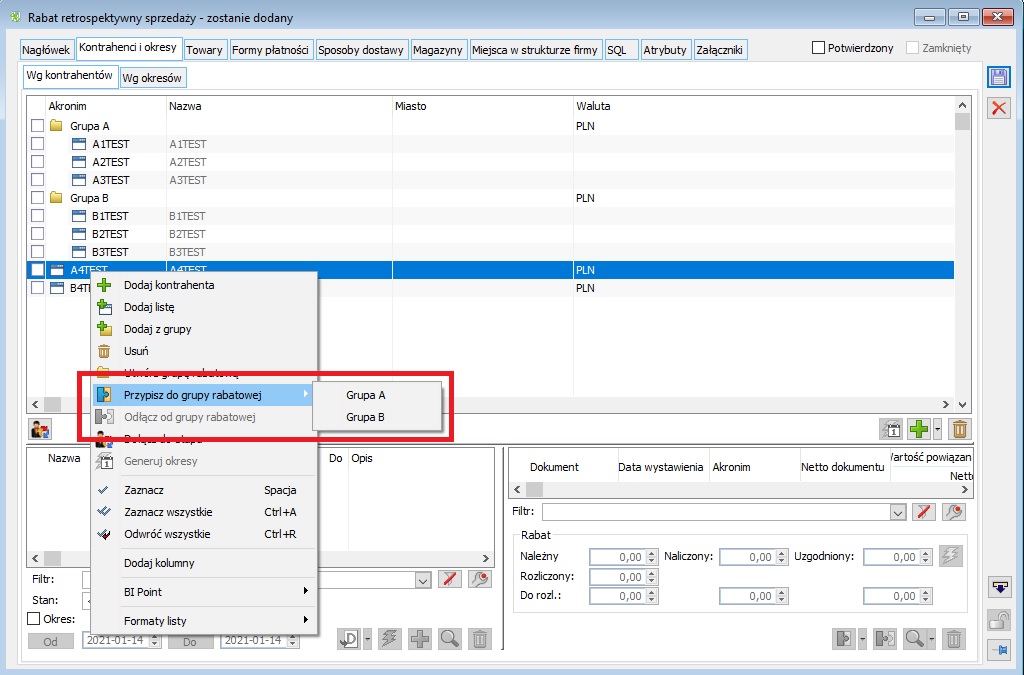Tick the checkbox for B3TEST row

coord(37,251)
